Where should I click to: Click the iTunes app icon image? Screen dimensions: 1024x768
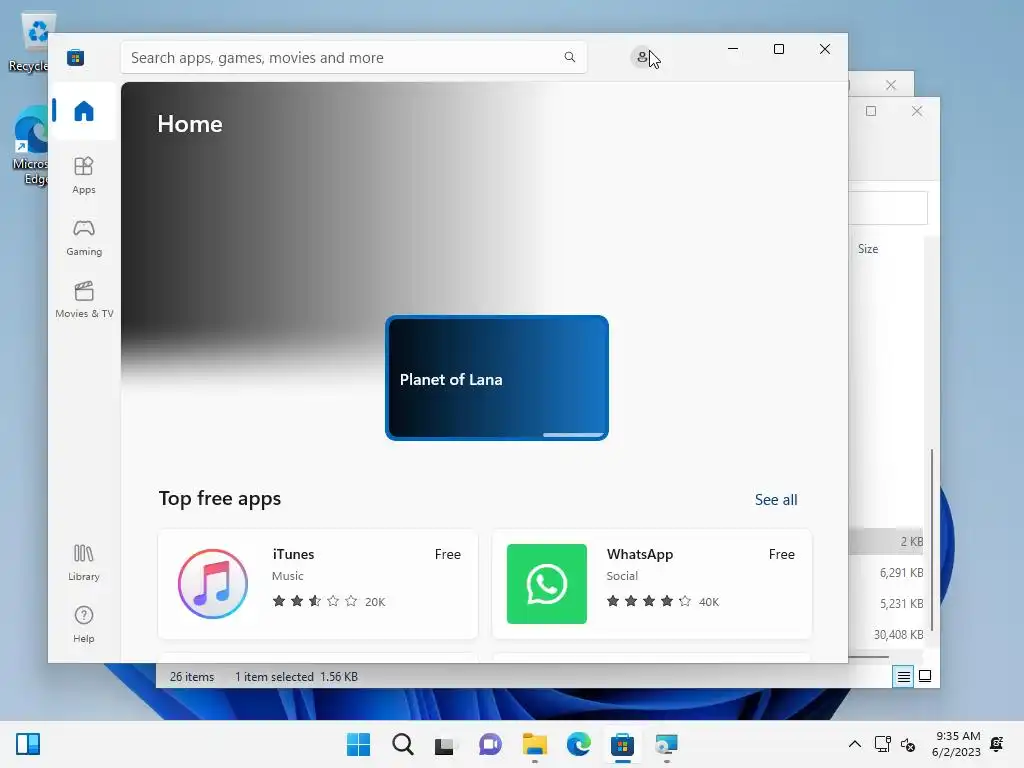point(213,584)
